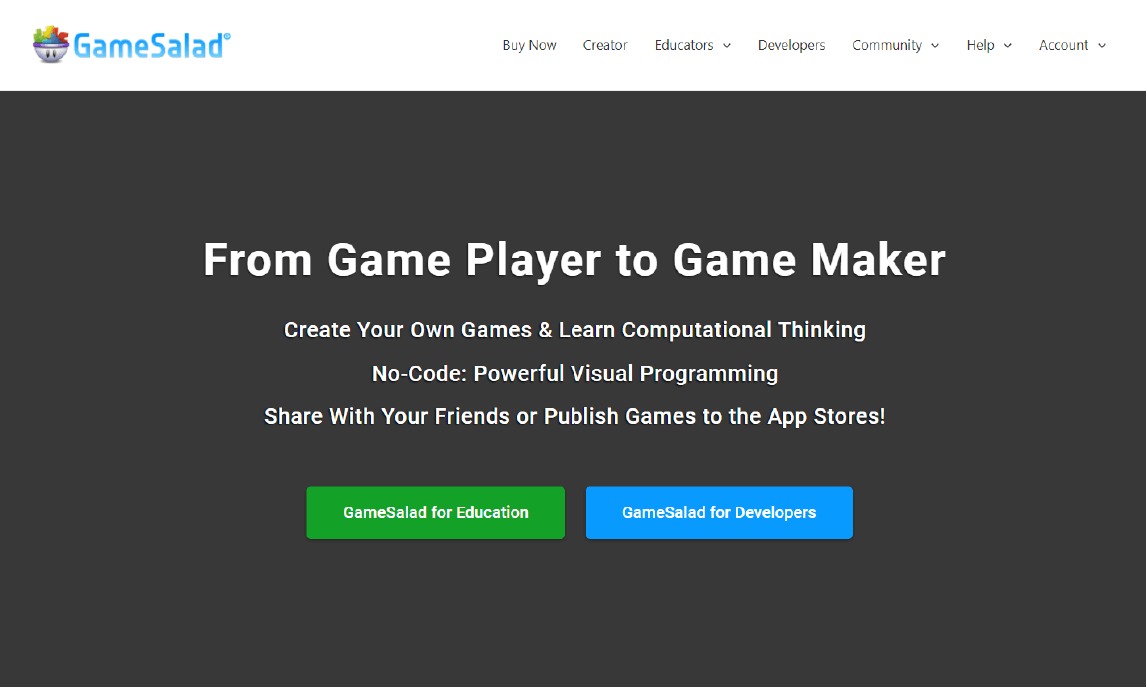Open the Educators menu
The image size is (1147, 688).
pos(684,45)
